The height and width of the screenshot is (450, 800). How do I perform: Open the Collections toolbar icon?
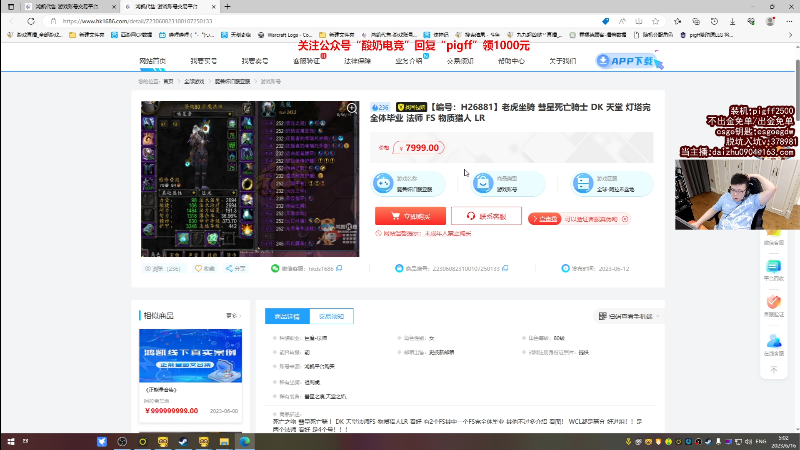[696, 21]
